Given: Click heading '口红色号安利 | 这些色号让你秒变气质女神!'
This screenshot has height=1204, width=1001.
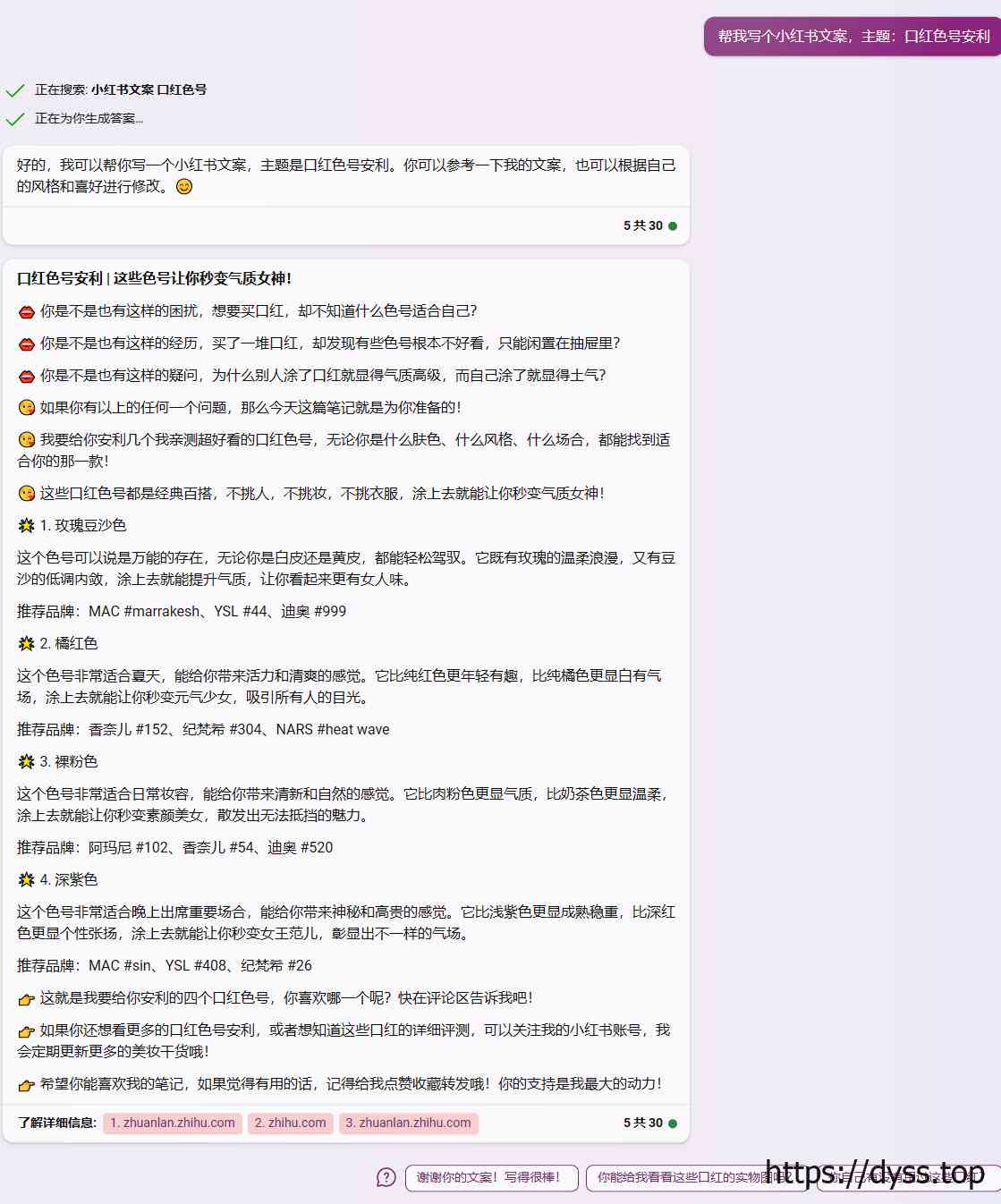Looking at the screenshot, I should coord(154,278).
